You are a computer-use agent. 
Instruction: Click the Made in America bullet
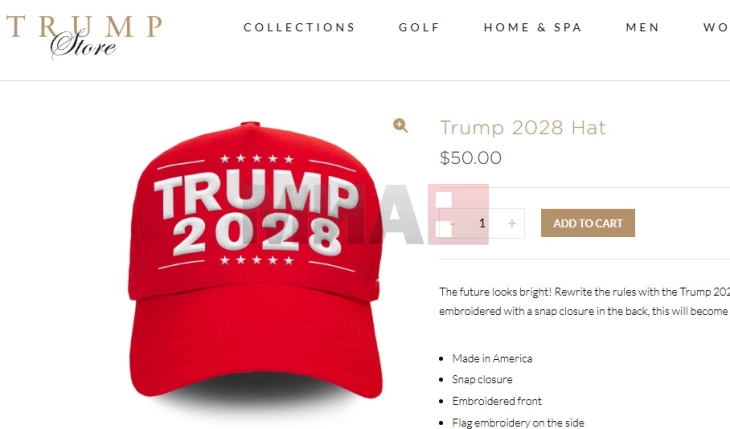tap(492, 358)
